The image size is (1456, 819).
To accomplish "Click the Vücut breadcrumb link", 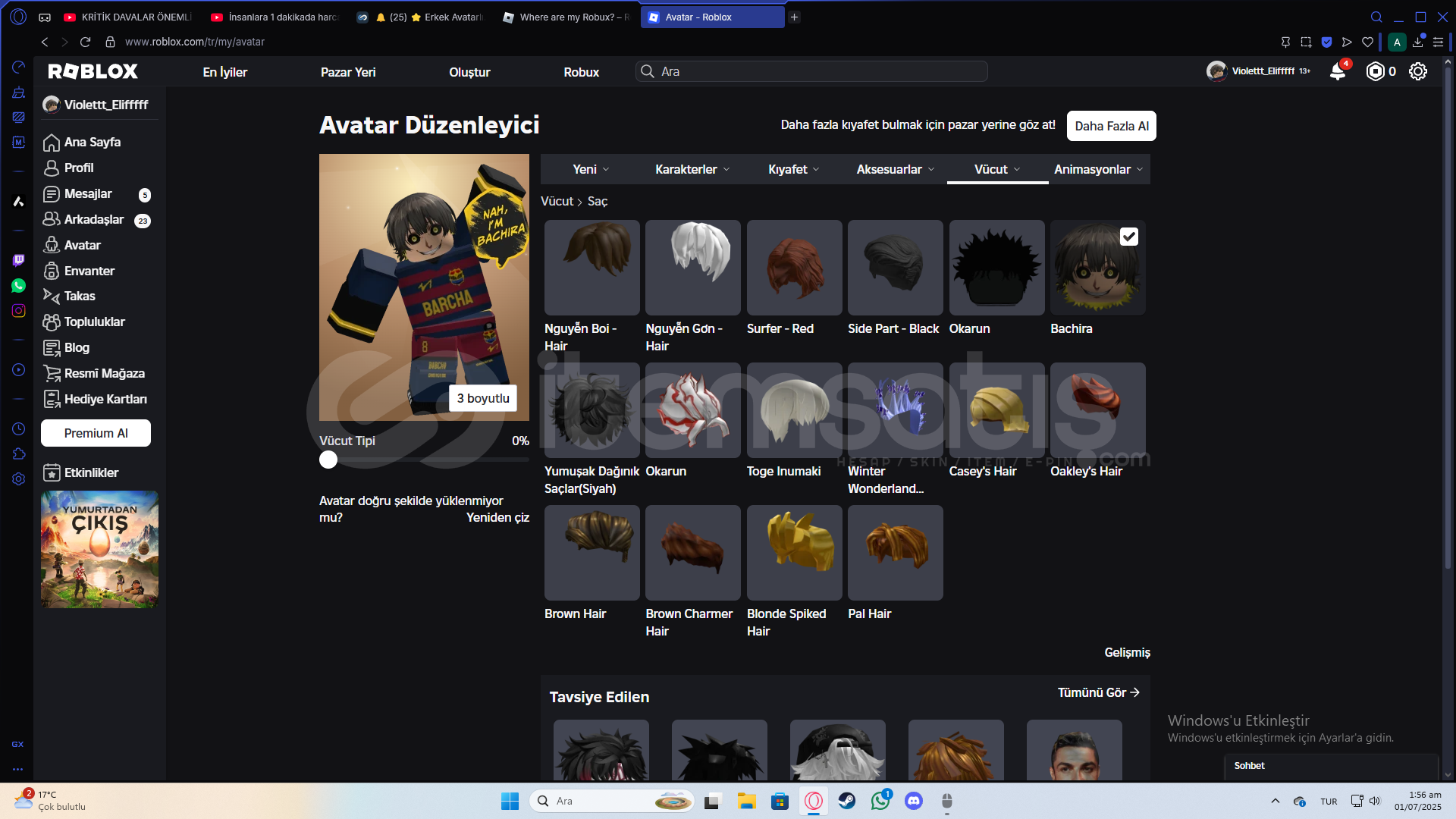I will point(557,201).
